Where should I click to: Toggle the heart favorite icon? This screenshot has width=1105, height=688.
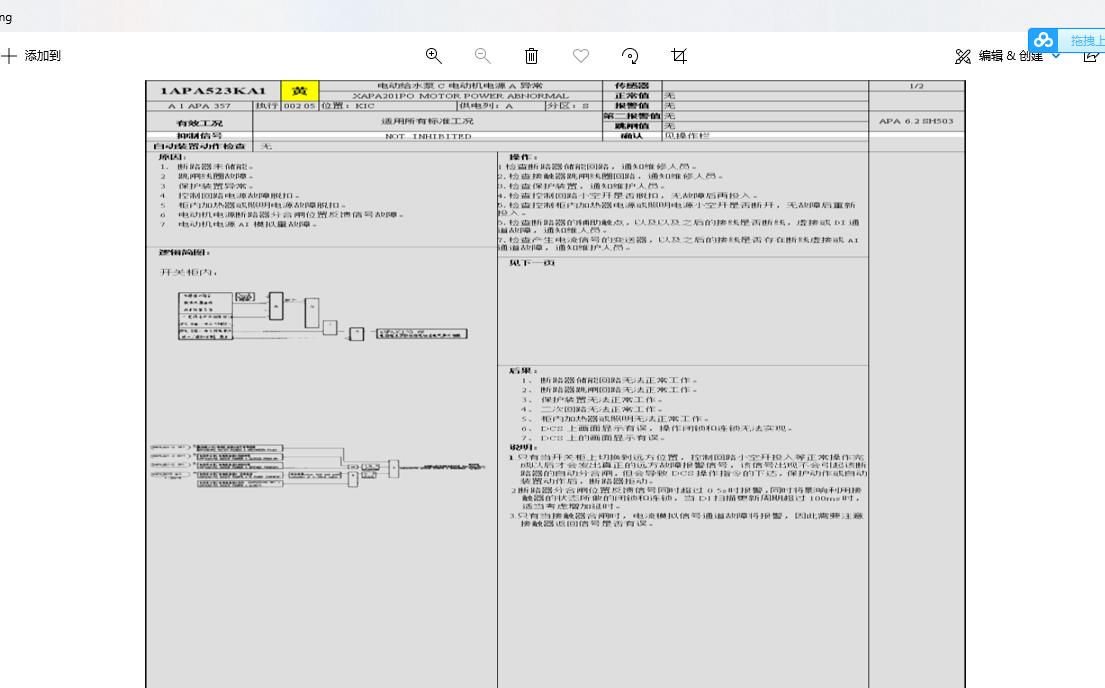click(x=581, y=56)
